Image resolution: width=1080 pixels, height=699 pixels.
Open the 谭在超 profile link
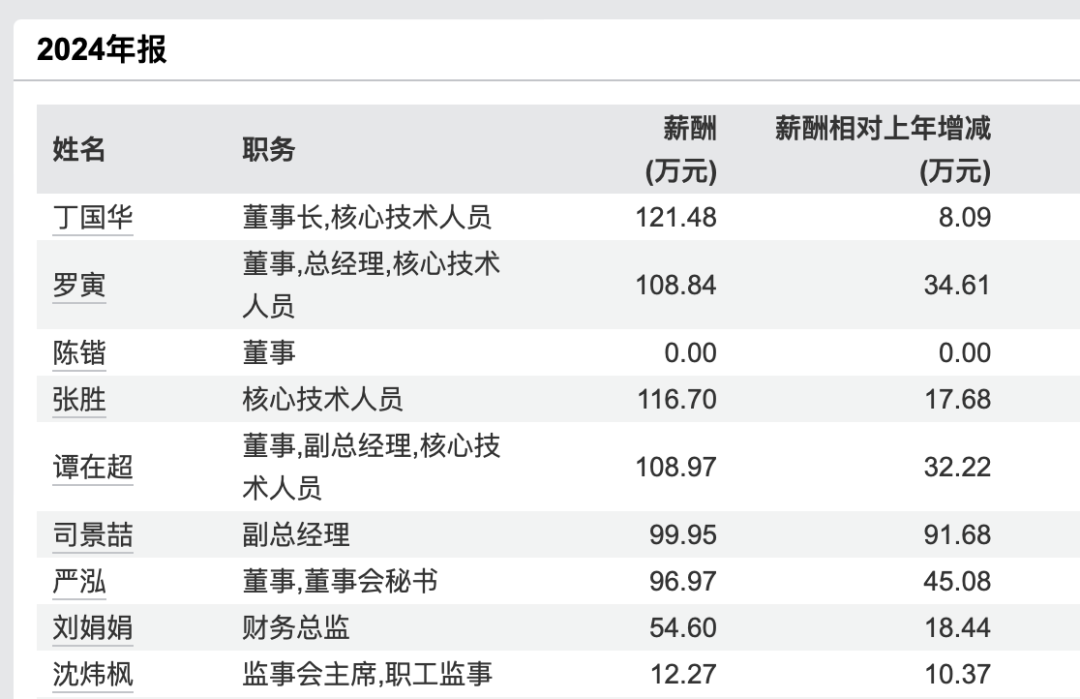coord(92,467)
